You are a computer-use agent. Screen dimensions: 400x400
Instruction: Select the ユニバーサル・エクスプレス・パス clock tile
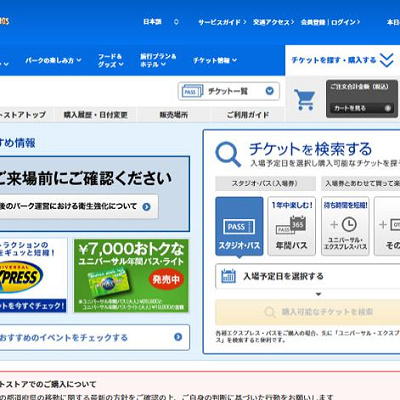(x=345, y=226)
